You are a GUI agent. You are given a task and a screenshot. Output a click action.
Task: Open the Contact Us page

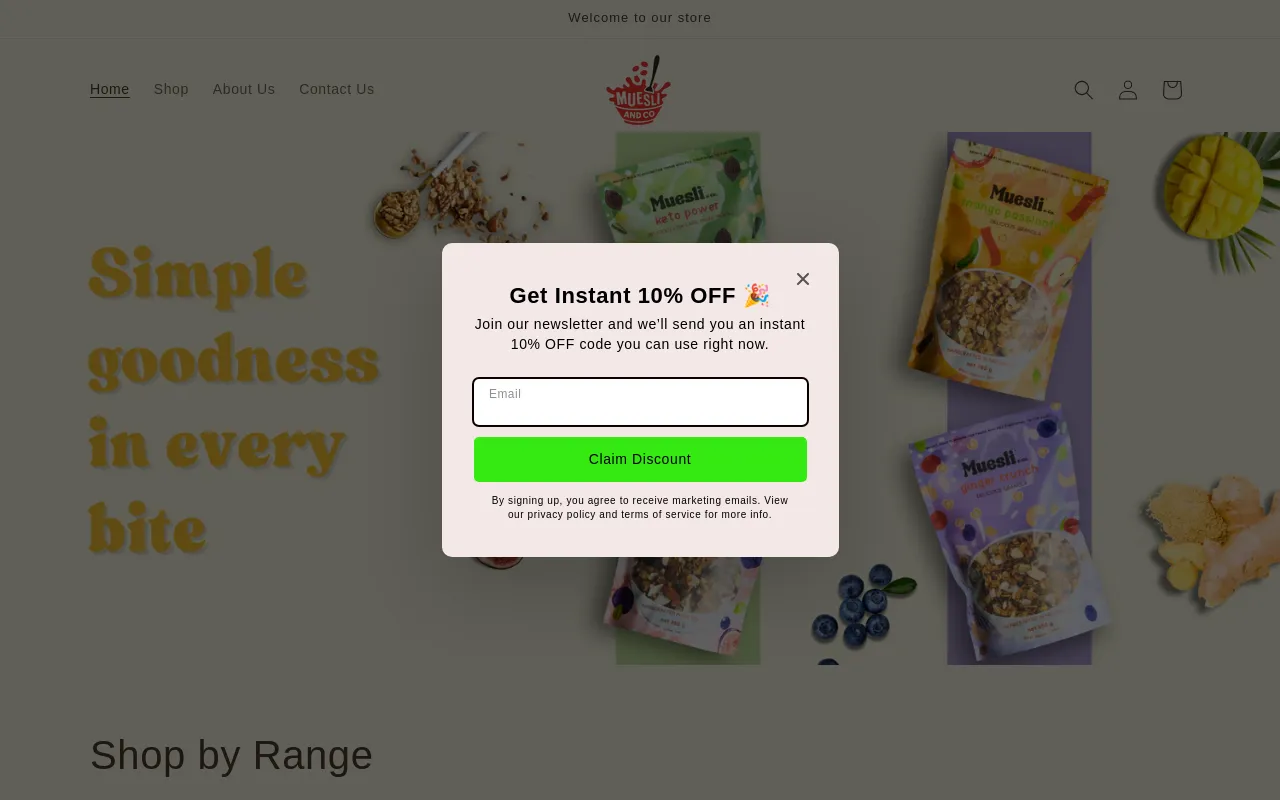[x=337, y=89]
